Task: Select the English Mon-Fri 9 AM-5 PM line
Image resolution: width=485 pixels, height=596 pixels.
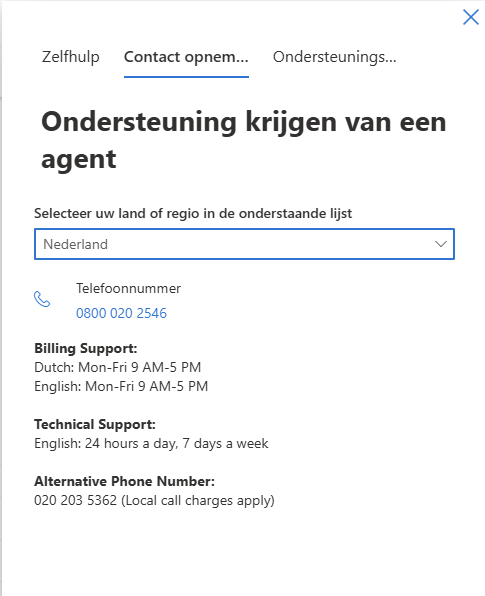Action: (x=121, y=387)
